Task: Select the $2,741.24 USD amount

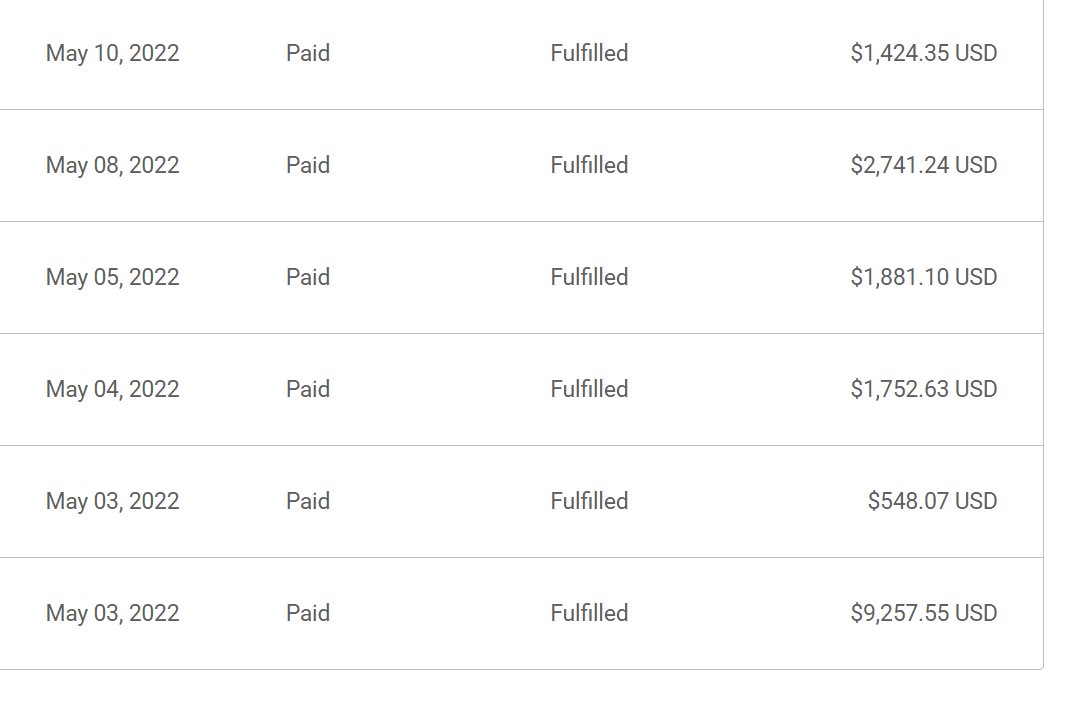Action: pyautogui.click(x=923, y=165)
